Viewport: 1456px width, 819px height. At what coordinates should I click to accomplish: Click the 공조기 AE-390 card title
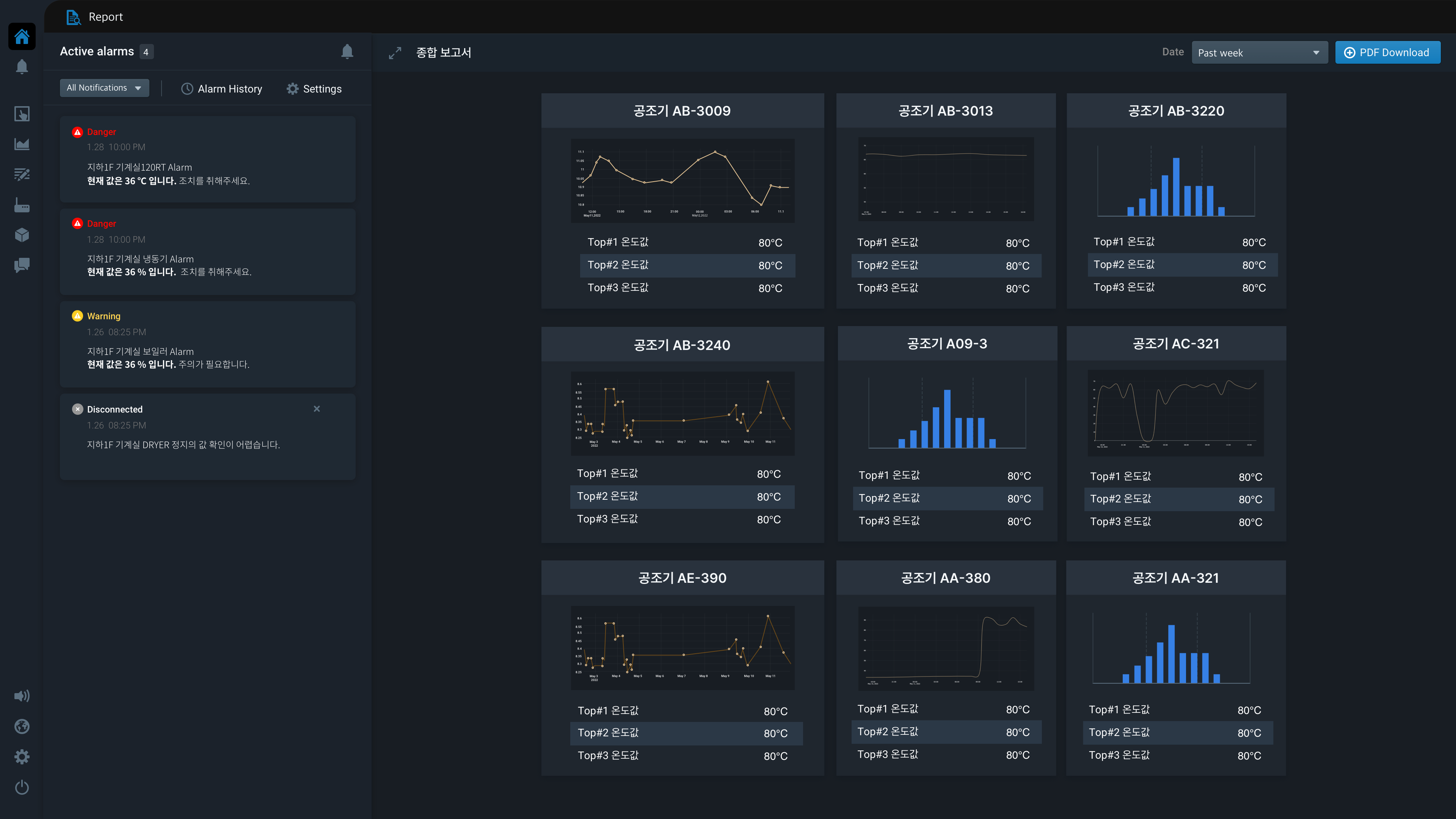pos(682,577)
